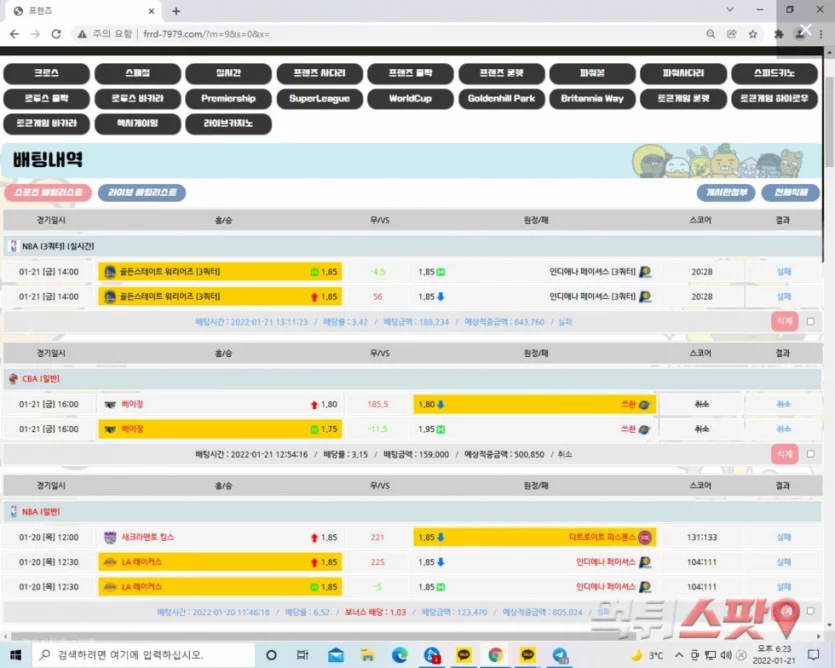Tick the checkbox for the 159,000 bet slip
The height and width of the screenshot is (668, 835).
[810, 454]
